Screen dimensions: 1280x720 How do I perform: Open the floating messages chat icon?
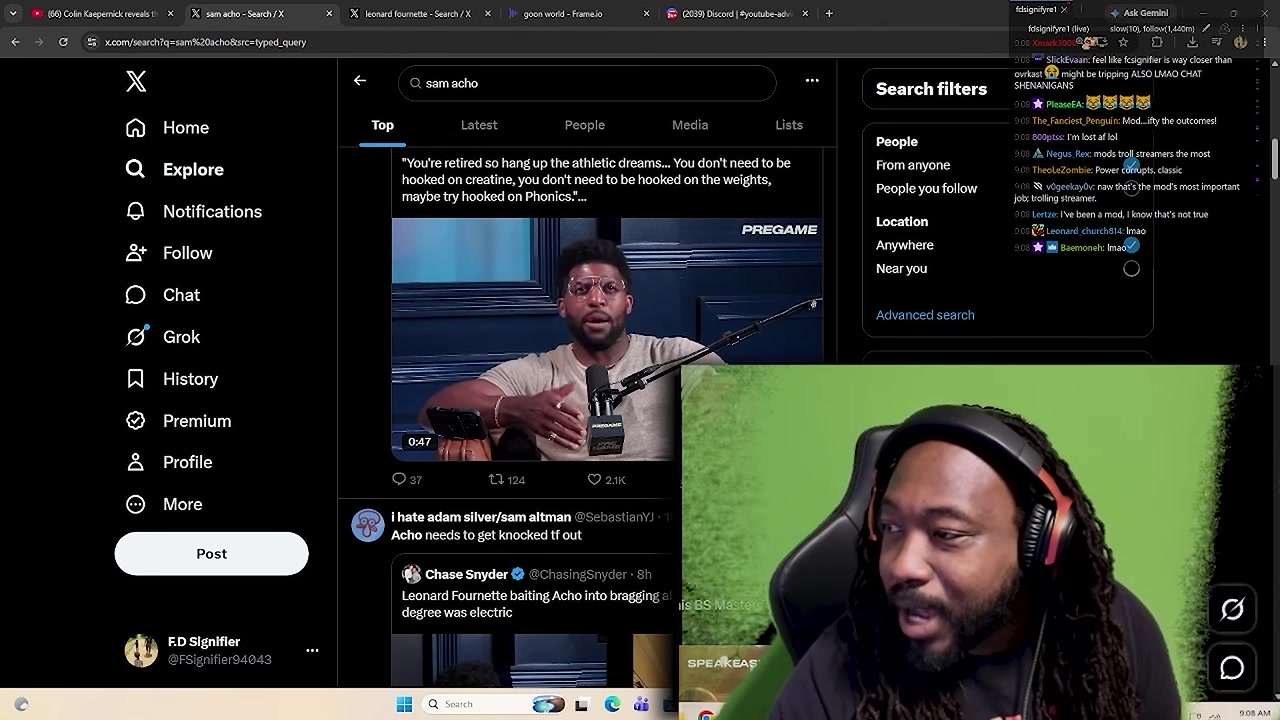point(1232,668)
